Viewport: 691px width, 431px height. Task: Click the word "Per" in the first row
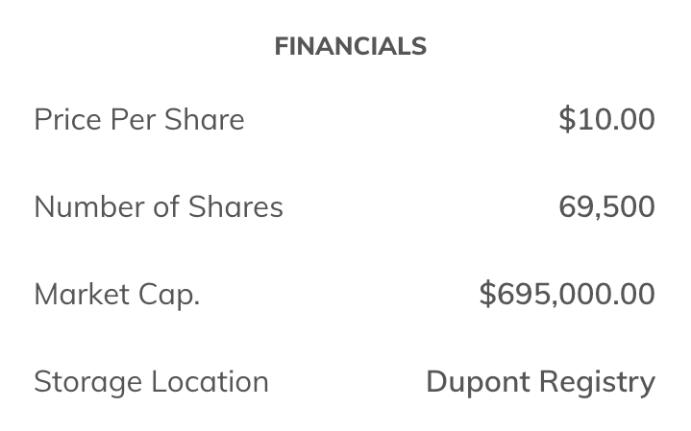(x=135, y=120)
